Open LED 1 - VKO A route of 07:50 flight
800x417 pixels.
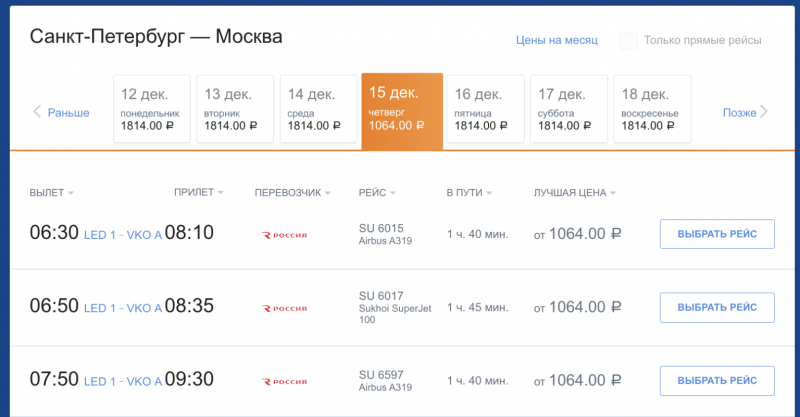pos(122,382)
